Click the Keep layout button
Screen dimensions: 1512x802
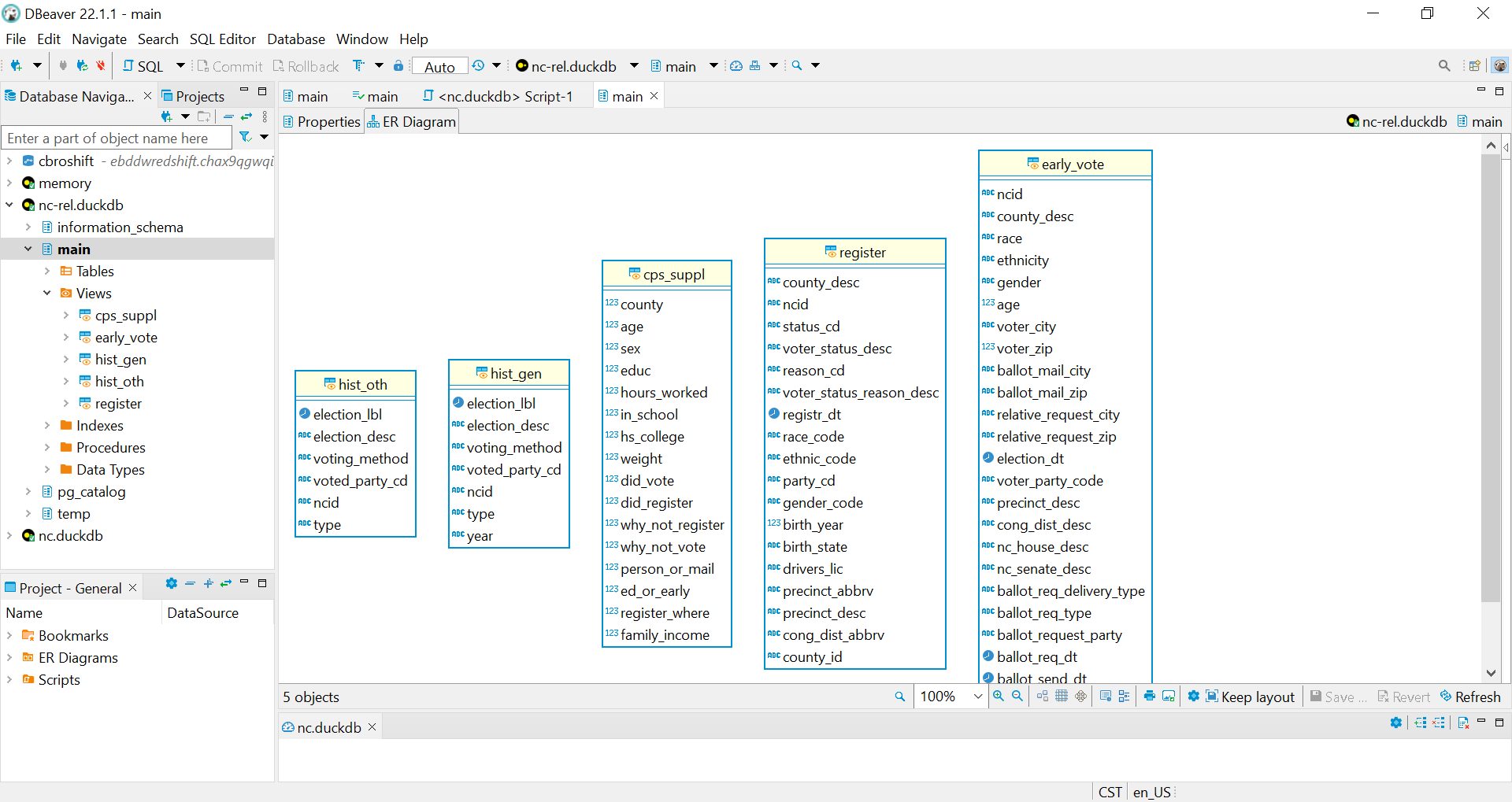click(x=1251, y=697)
